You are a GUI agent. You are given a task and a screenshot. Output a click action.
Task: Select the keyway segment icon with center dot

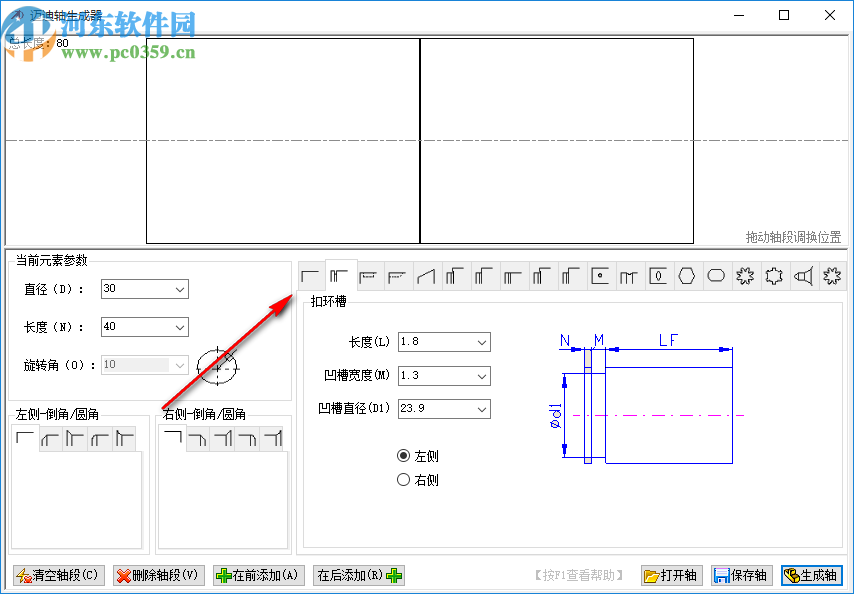click(600, 275)
